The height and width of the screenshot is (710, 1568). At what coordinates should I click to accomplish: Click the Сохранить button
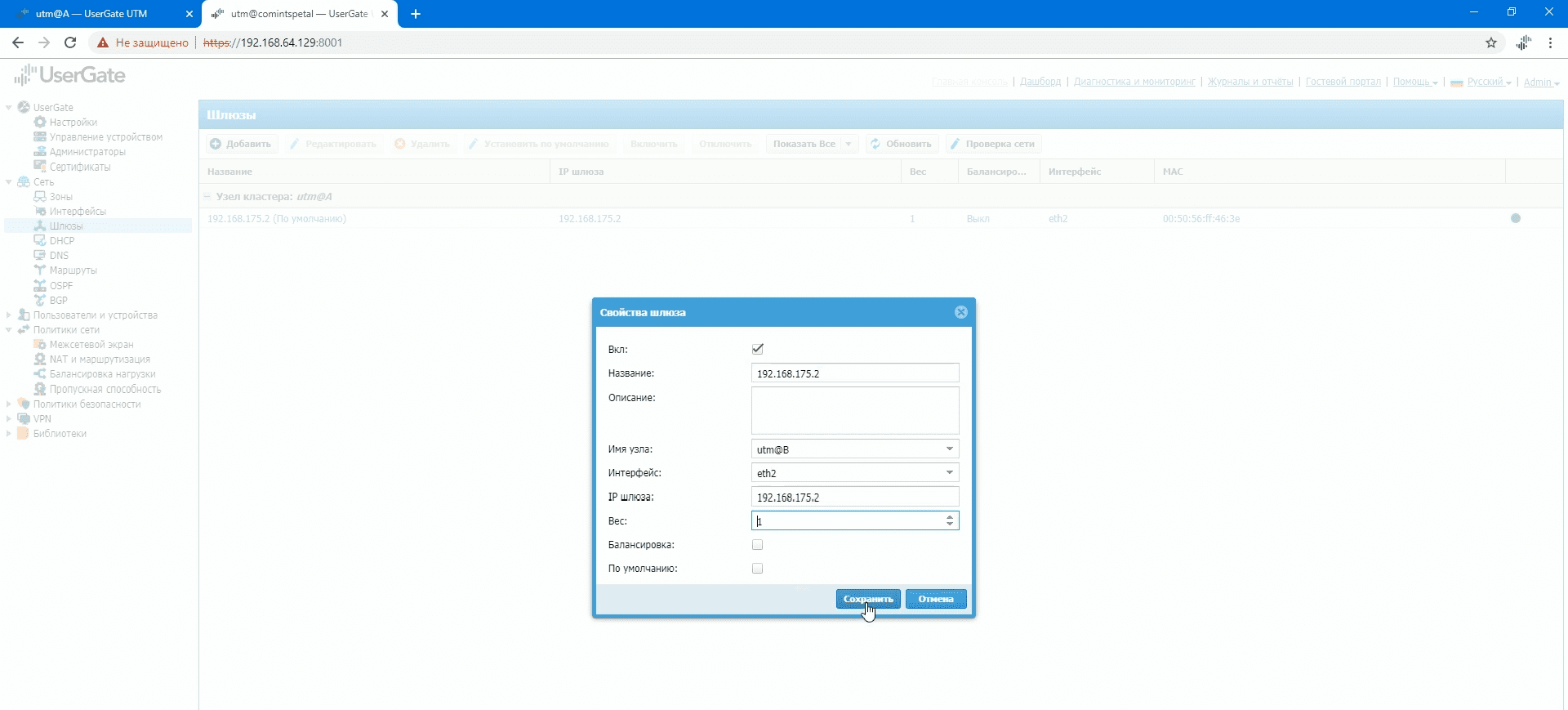point(868,599)
